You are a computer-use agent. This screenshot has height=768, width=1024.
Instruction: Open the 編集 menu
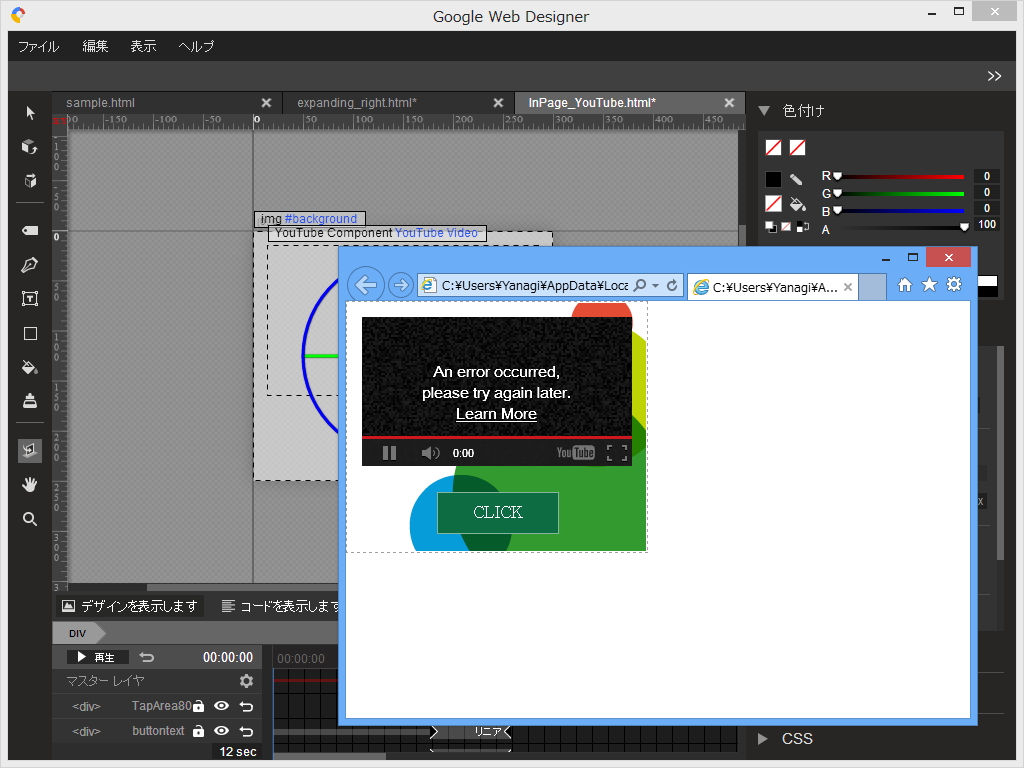95,46
